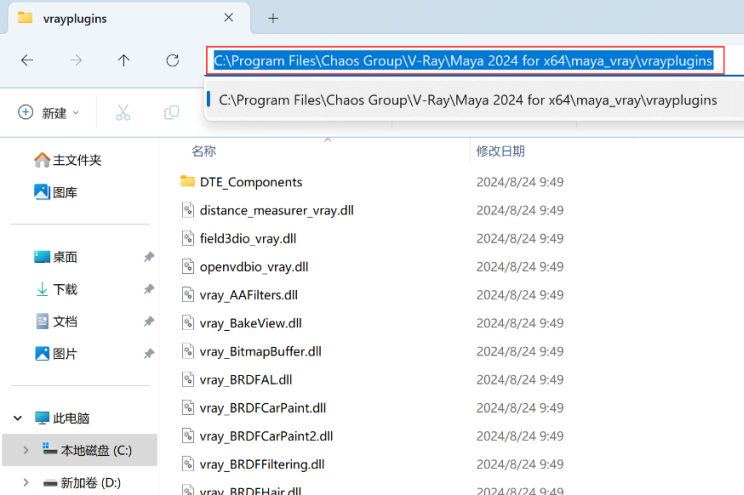Click the Back navigation arrow
Screen dimensions: 744x495
click(x=27, y=60)
